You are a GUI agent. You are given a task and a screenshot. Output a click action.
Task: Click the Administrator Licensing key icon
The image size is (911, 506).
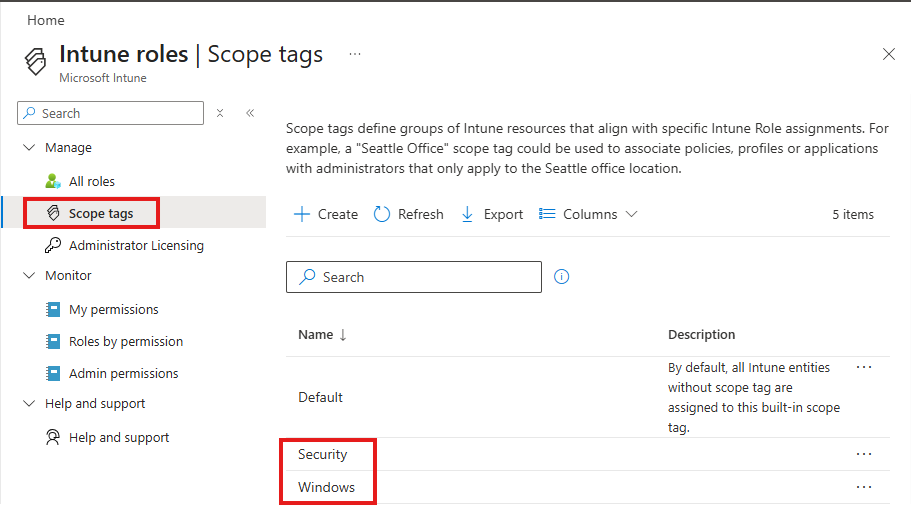(x=54, y=245)
